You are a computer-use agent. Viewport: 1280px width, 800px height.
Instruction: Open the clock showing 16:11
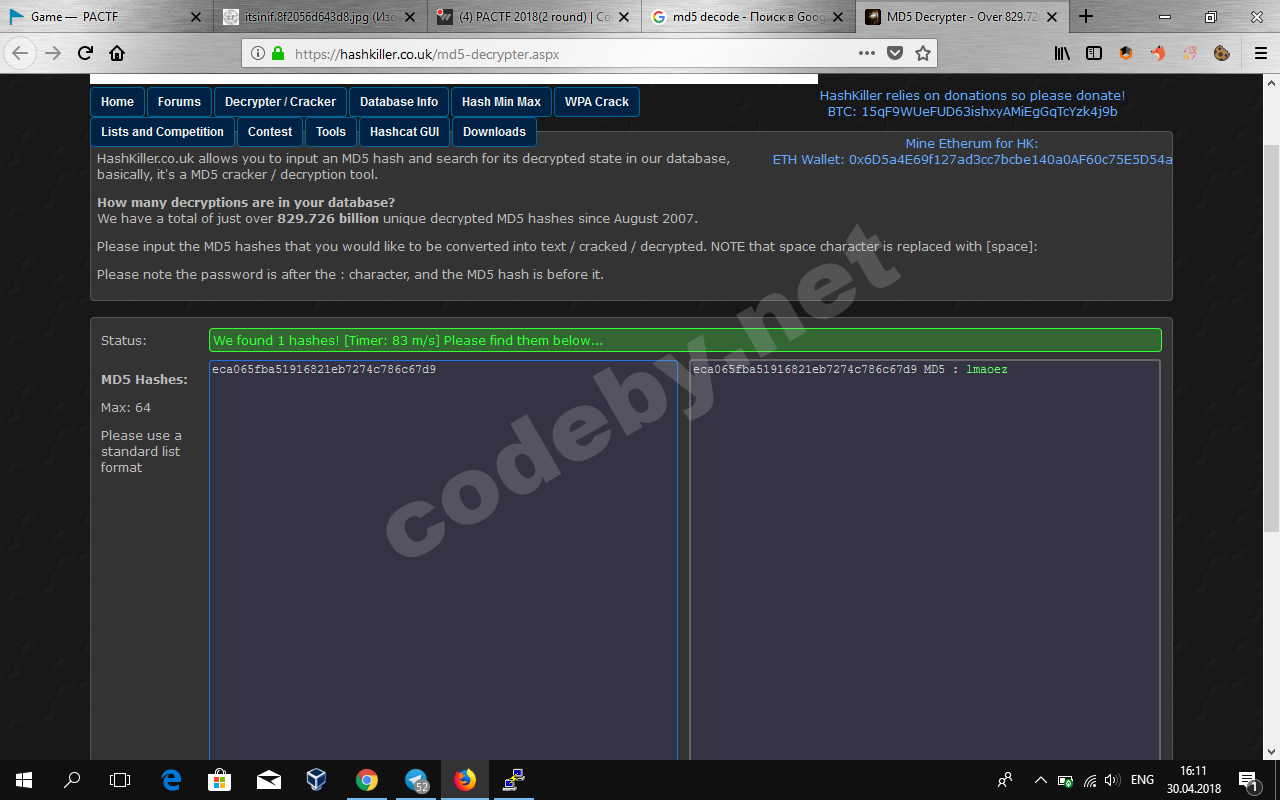pos(1194,780)
